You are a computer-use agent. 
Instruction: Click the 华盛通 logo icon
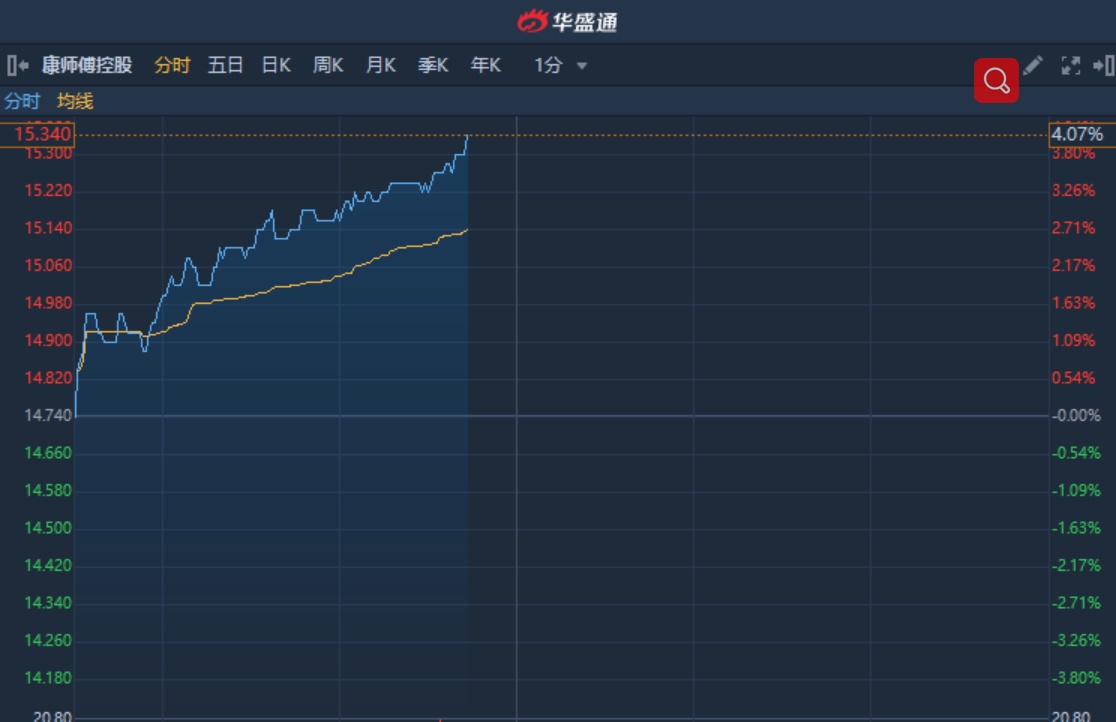point(533,21)
